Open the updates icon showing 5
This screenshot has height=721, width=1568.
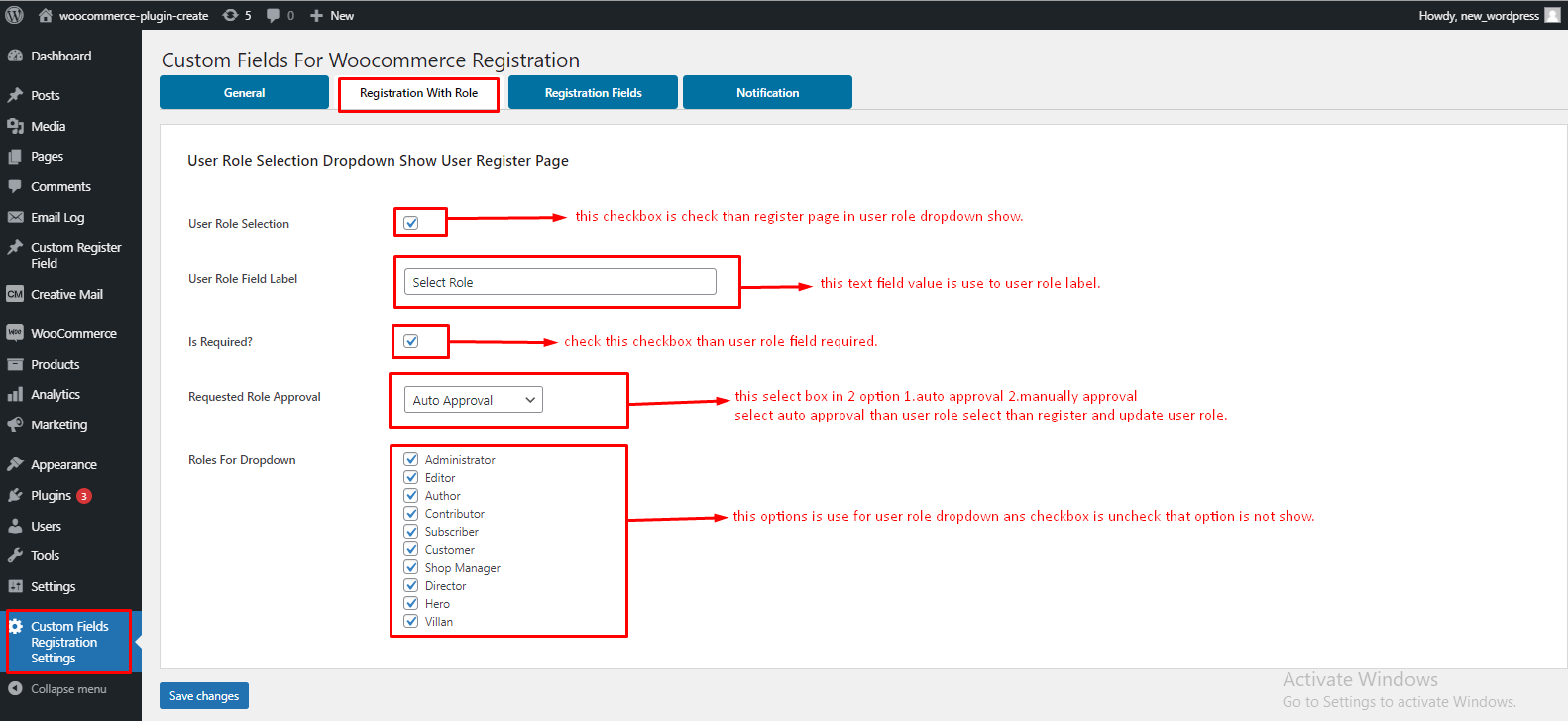point(230,15)
